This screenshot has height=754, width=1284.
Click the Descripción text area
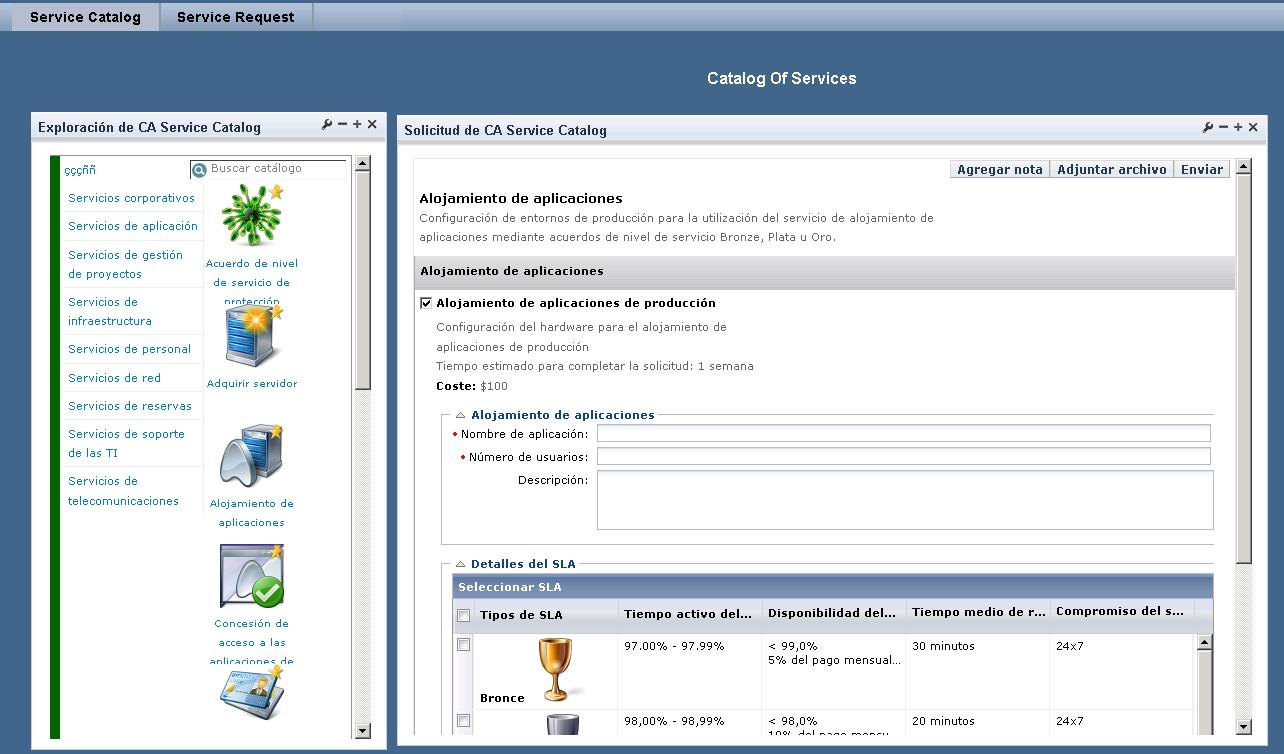click(905, 500)
